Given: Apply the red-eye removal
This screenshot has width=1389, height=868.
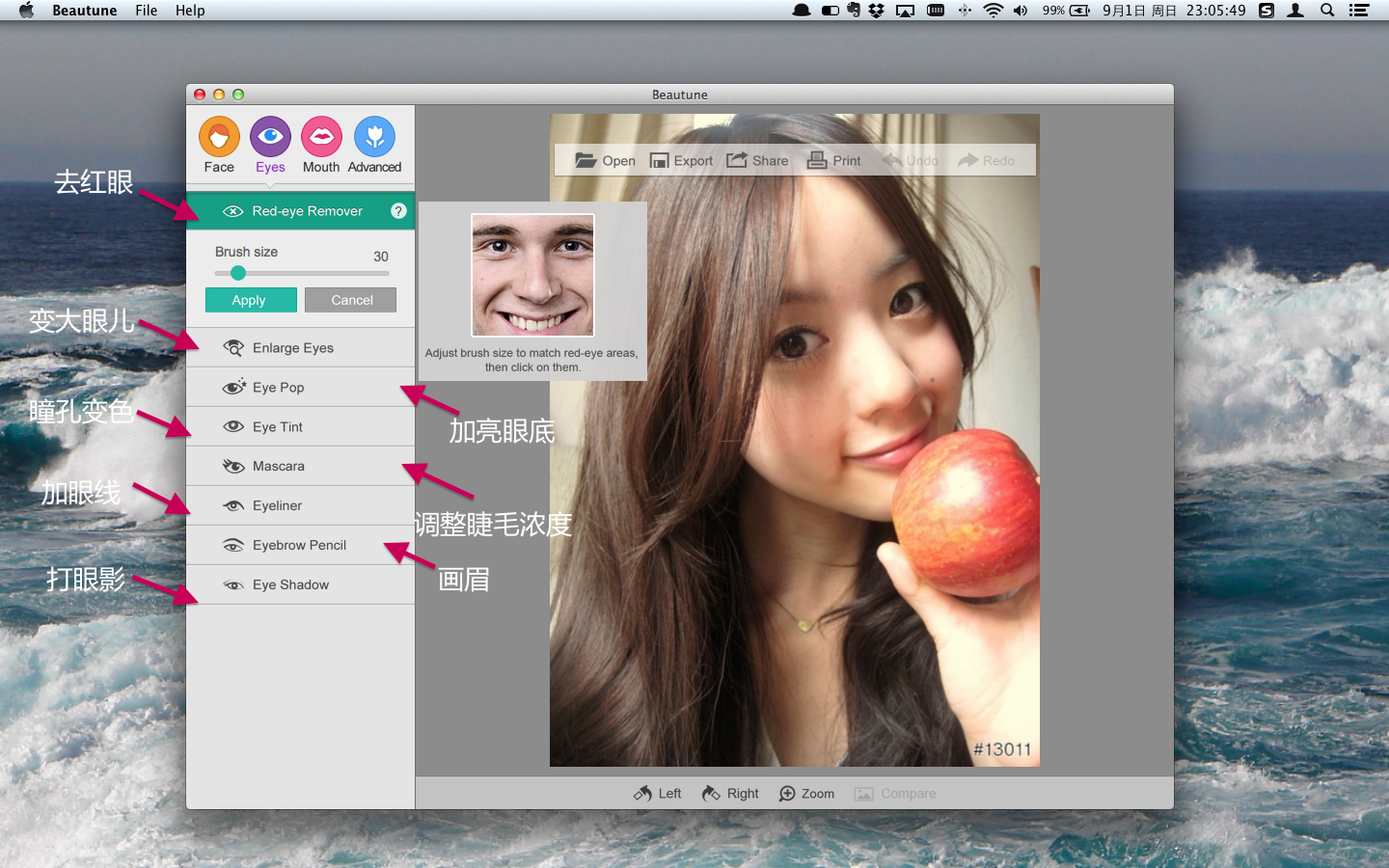Looking at the screenshot, I should pos(251,300).
